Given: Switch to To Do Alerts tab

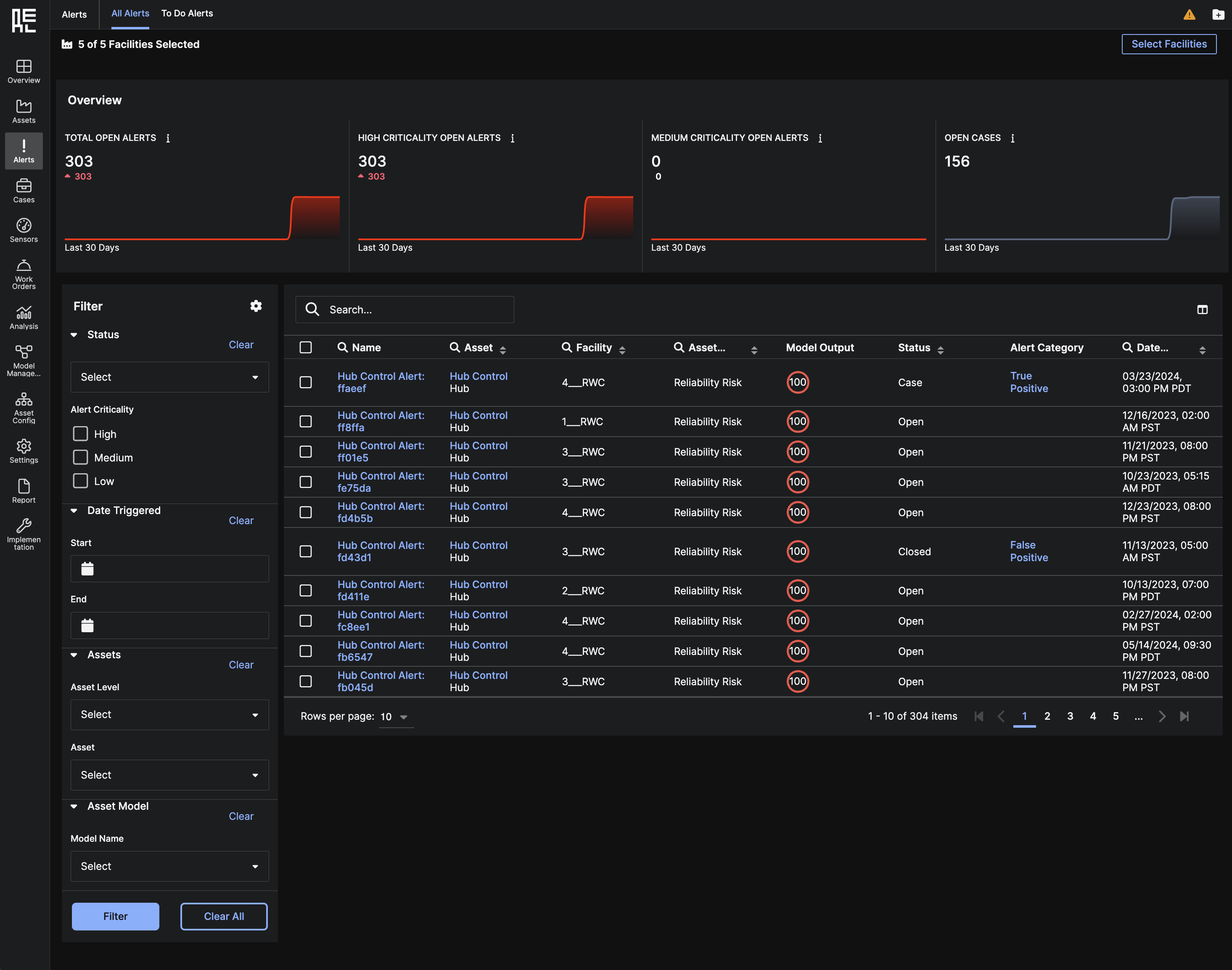Looking at the screenshot, I should click(x=187, y=13).
